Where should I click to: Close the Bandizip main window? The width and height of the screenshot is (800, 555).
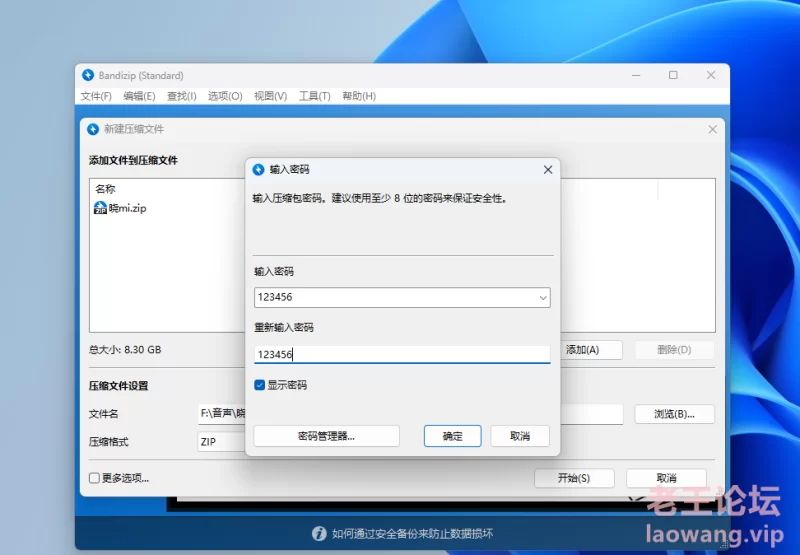(x=711, y=75)
